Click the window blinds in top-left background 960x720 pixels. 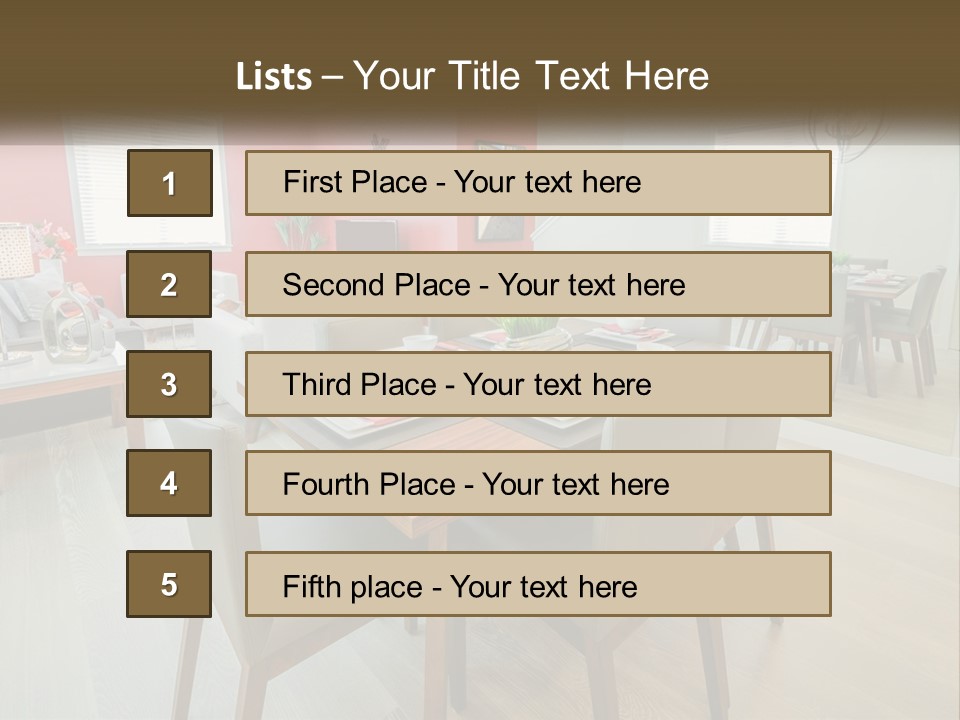coord(97,180)
